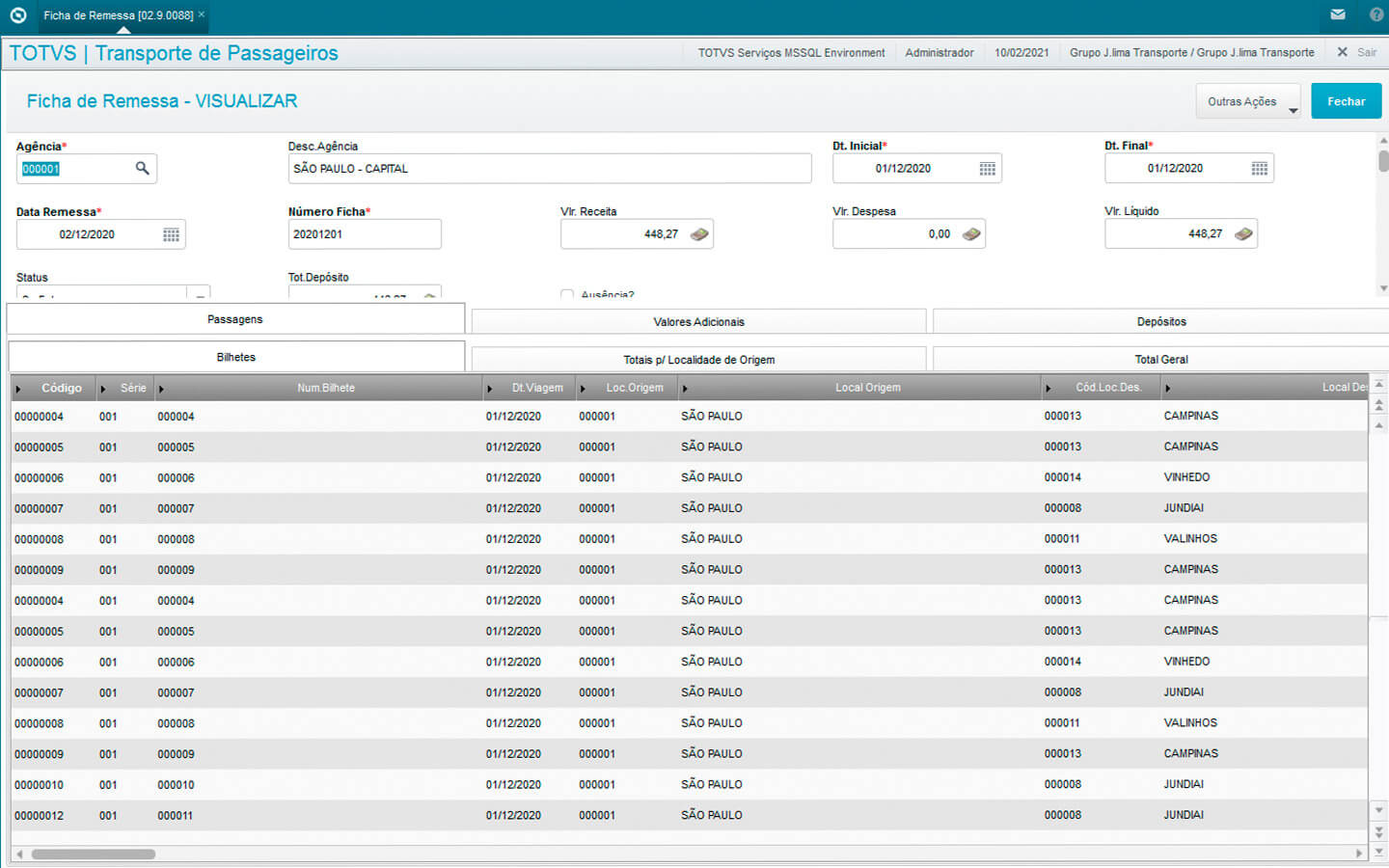Click the Vlr. Despesa money icon
The width and height of the screenshot is (1389, 868).
click(971, 234)
